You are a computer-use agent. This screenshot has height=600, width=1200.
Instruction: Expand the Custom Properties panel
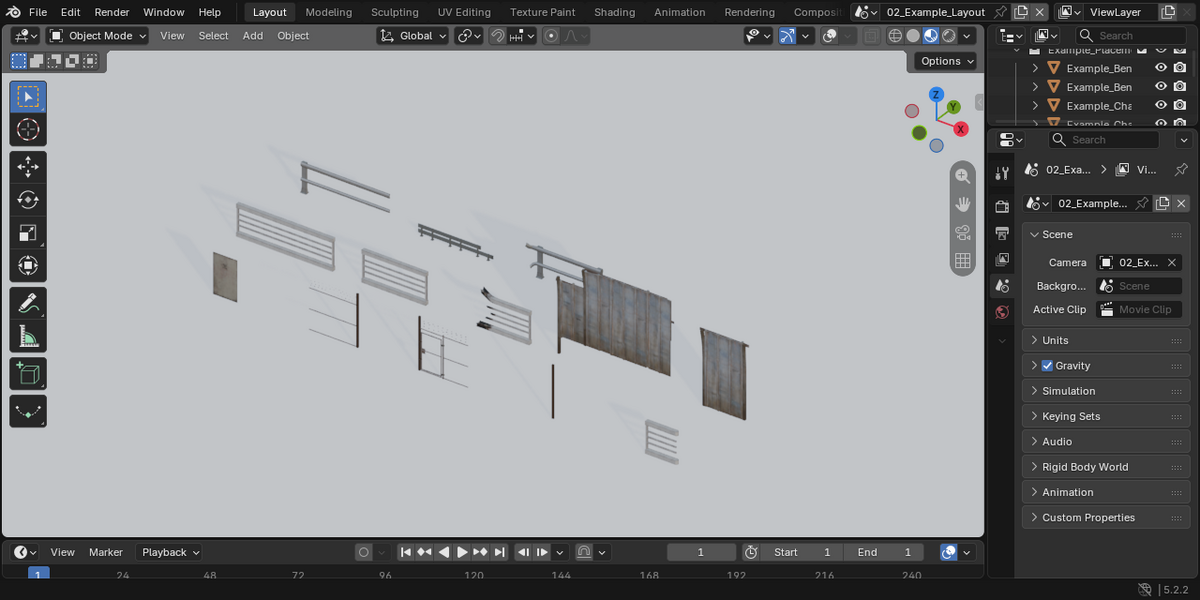pos(1106,518)
